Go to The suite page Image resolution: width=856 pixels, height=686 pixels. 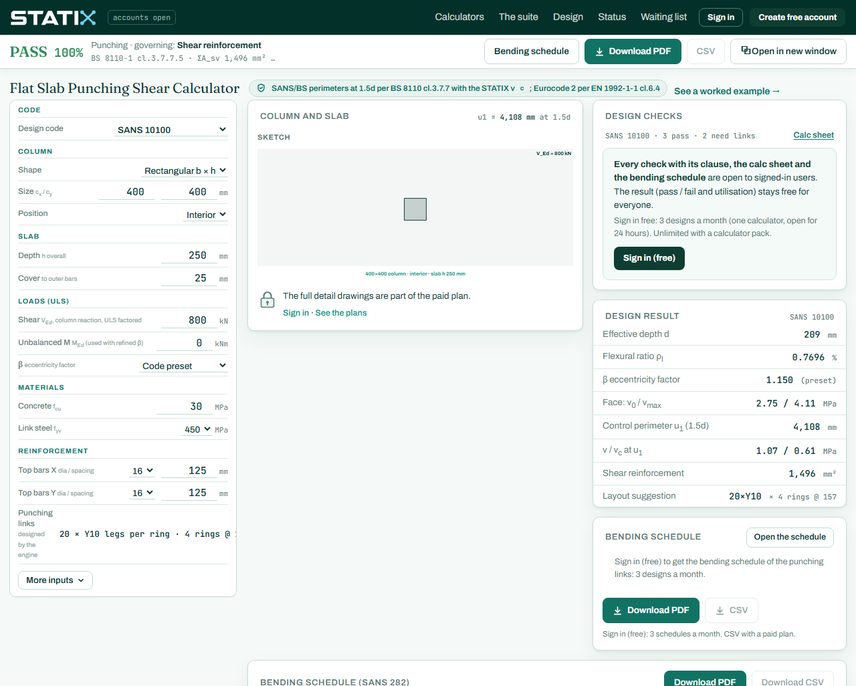click(x=518, y=17)
